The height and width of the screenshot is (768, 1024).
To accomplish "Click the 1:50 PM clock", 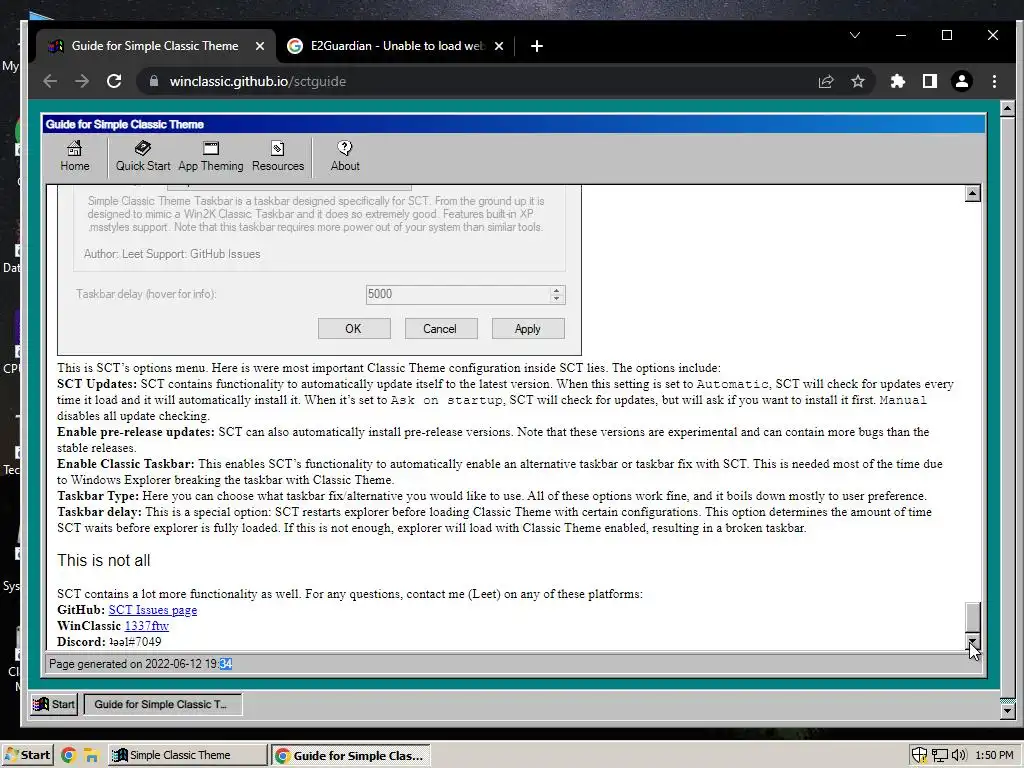I will click(994, 755).
